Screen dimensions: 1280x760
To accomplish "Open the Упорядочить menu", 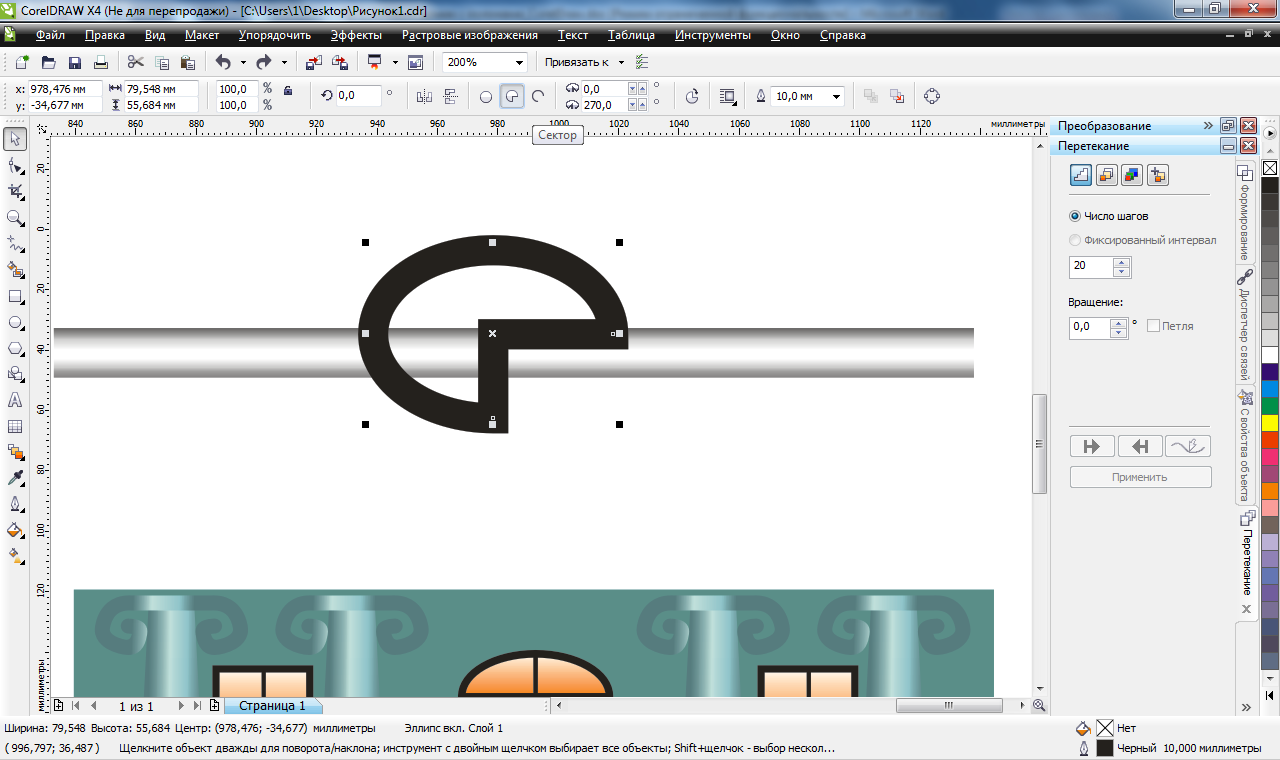I will 275,35.
